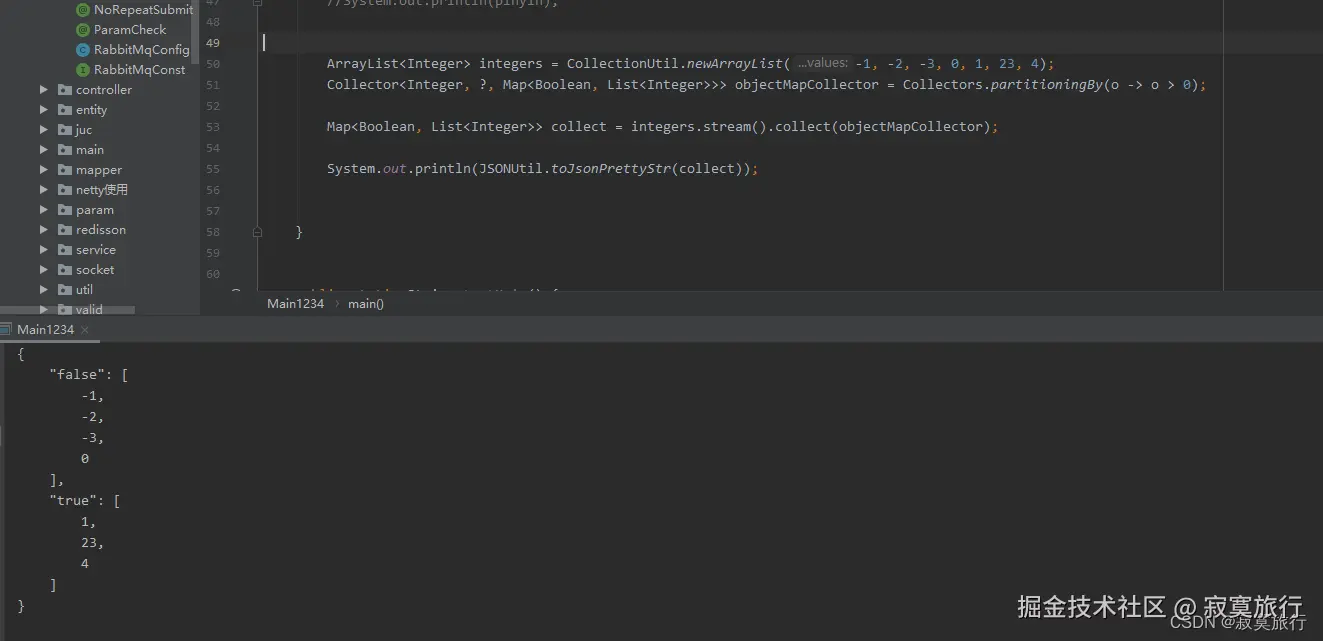Expand the controller folder arrow
Image resolution: width=1323 pixels, height=641 pixels.
44,90
